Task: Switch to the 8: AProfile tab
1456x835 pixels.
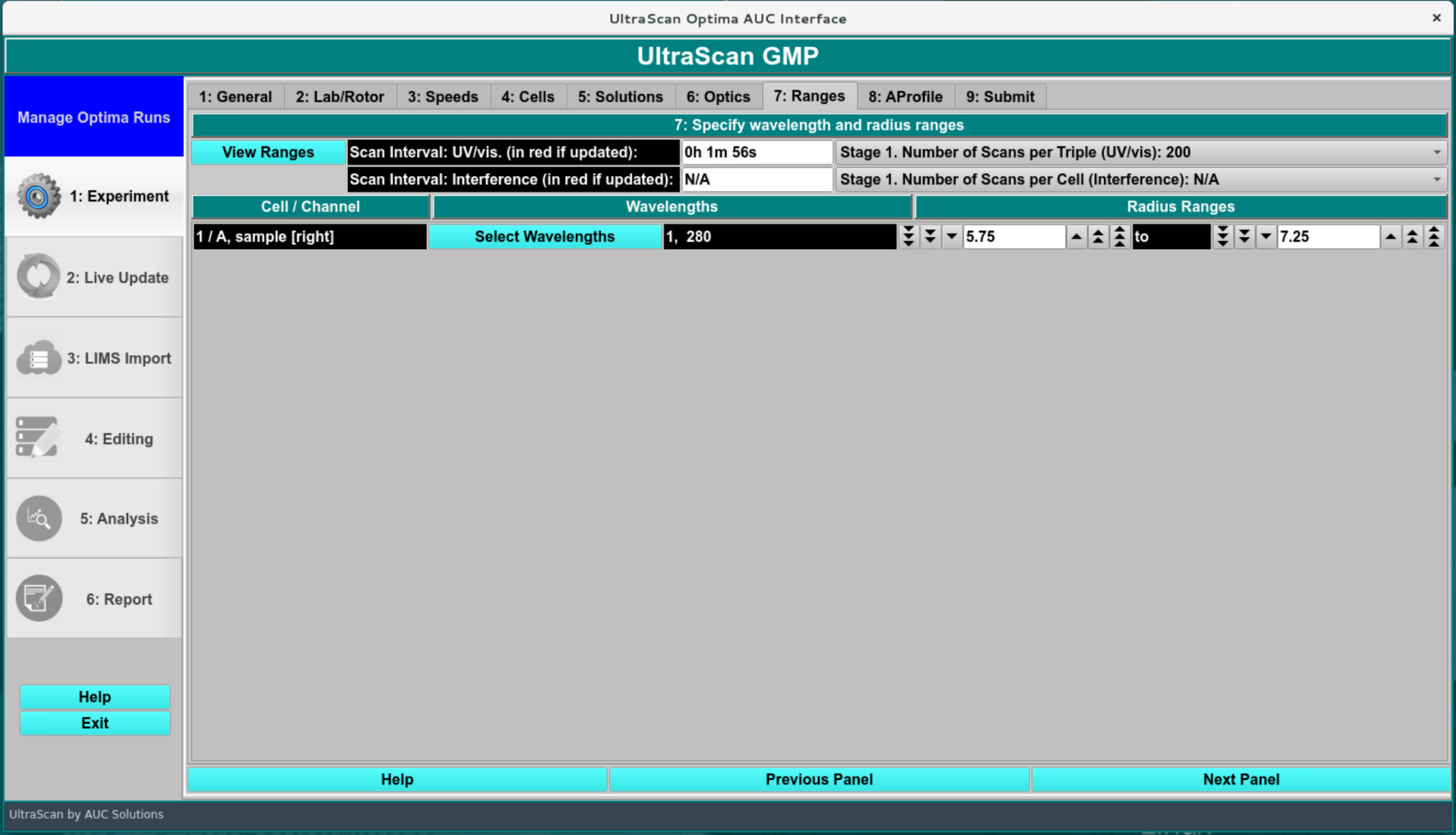Action: point(905,97)
